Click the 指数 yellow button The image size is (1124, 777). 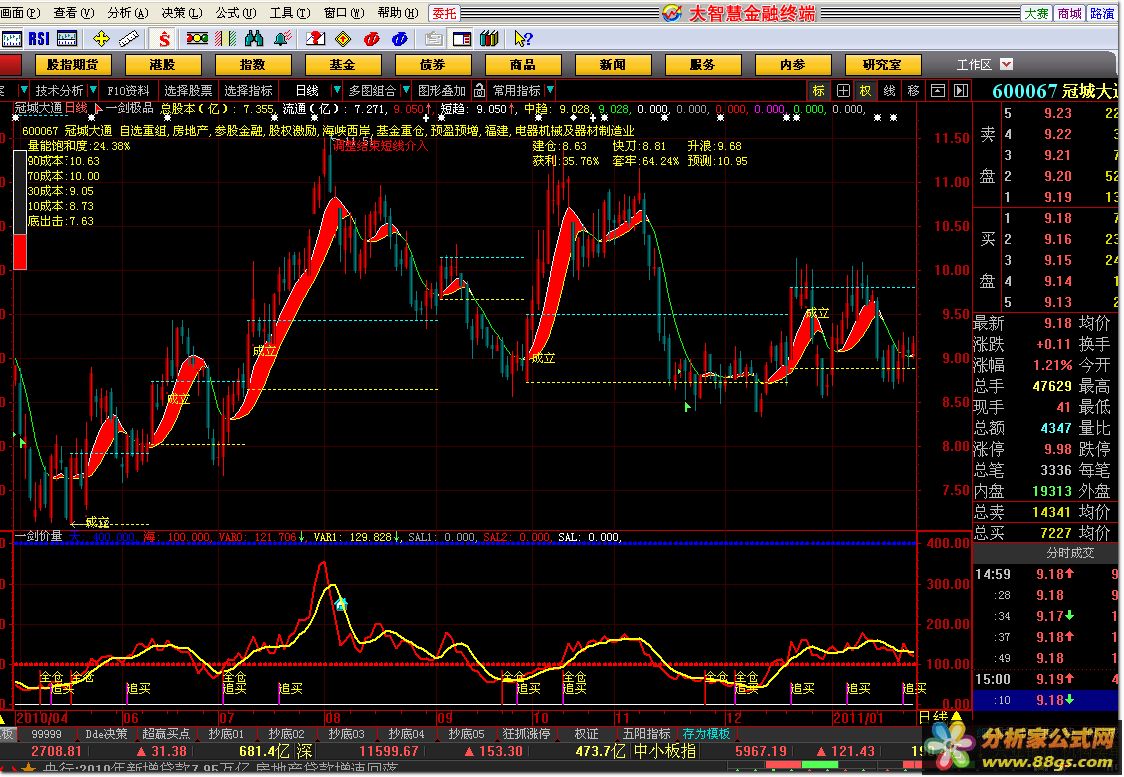pos(252,65)
